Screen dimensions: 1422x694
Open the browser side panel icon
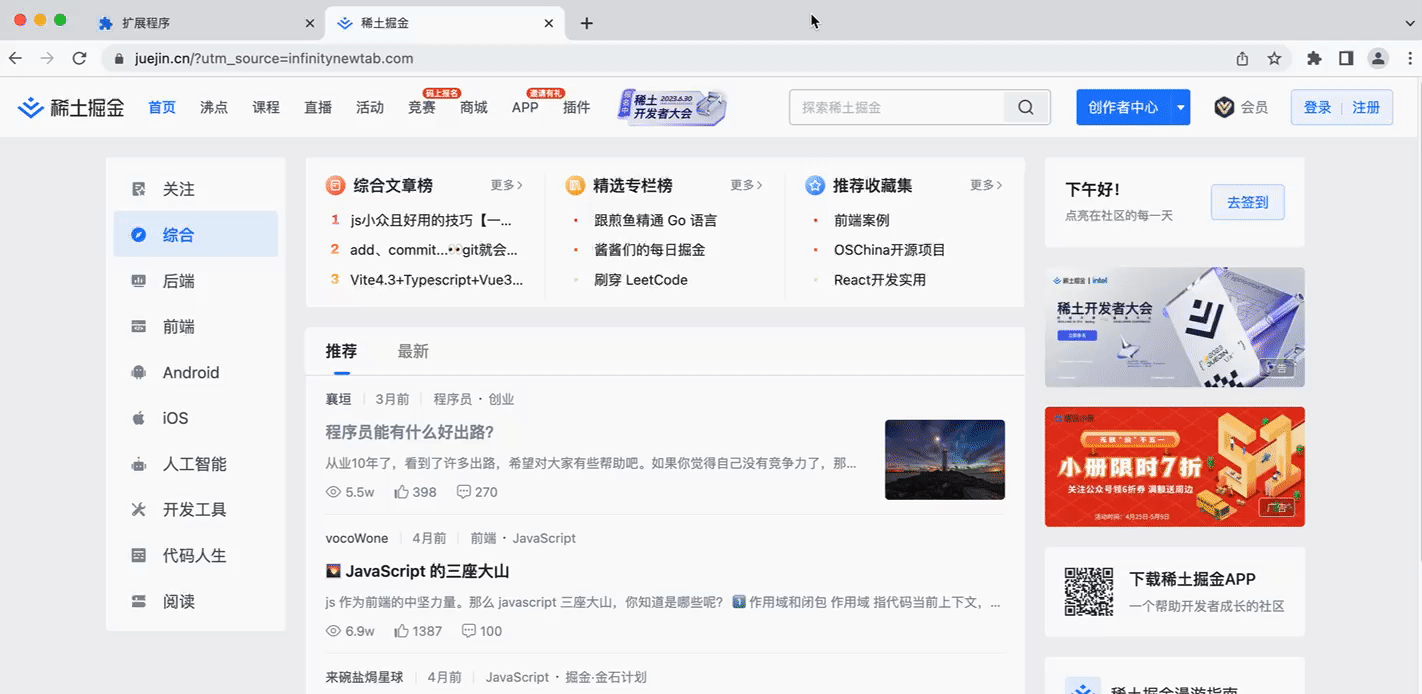click(1346, 58)
